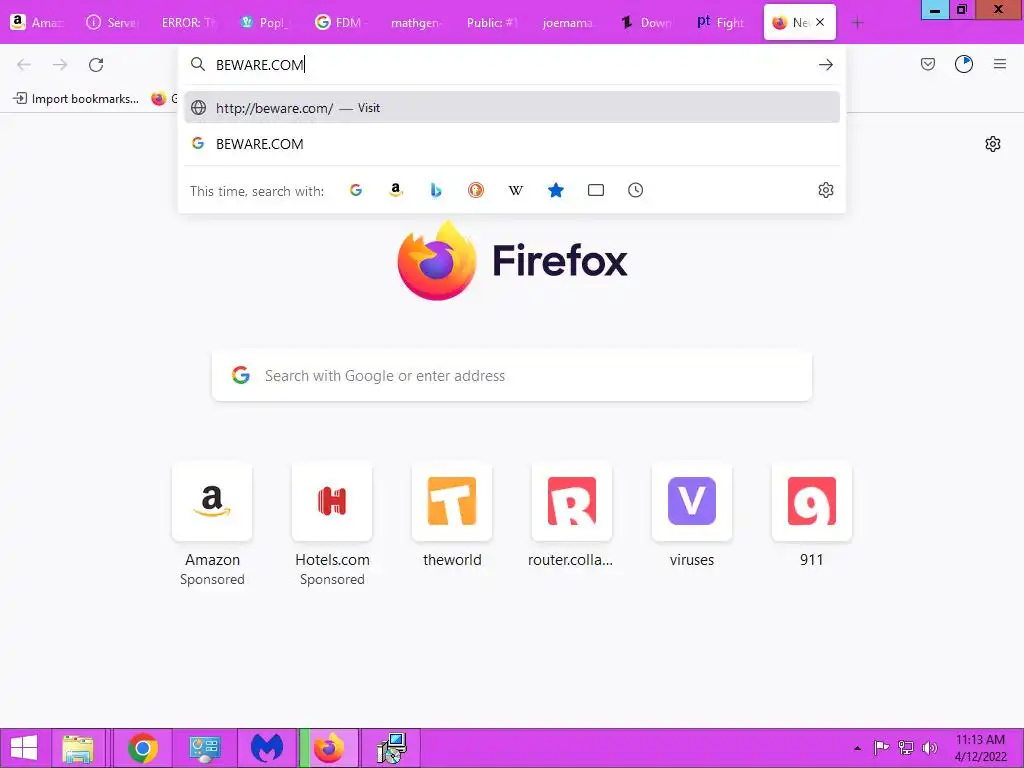Show hidden system tray icons
The height and width of the screenshot is (768, 1024).
857,748
